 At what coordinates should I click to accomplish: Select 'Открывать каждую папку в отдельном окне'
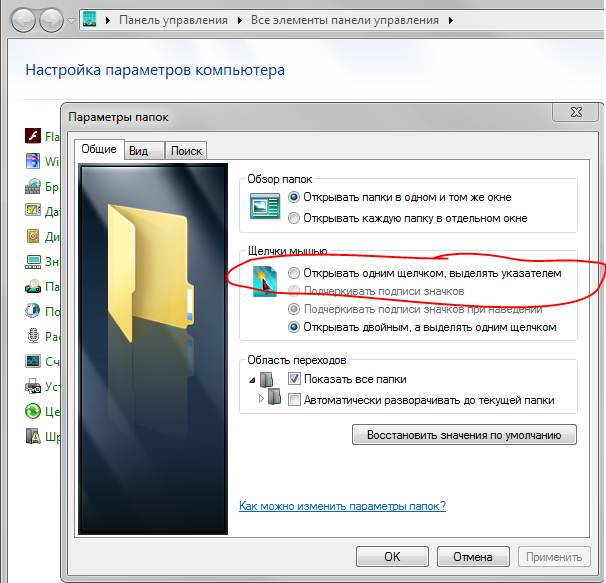[293, 218]
